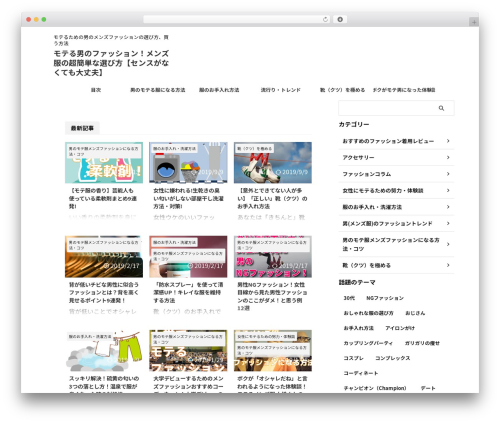This screenshot has width=500, height=423.
Task: Open 30代 tag
Action: tap(349, 298)
